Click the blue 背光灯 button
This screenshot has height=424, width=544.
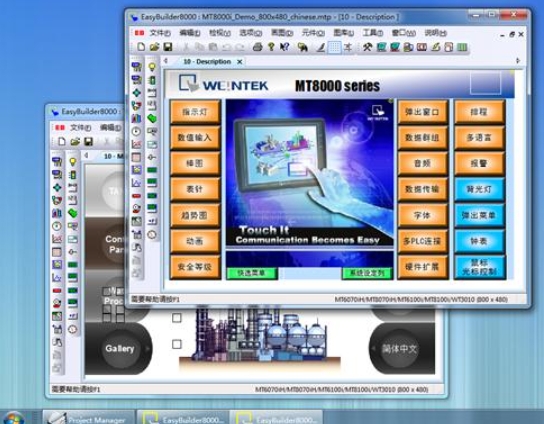(479, 189)
